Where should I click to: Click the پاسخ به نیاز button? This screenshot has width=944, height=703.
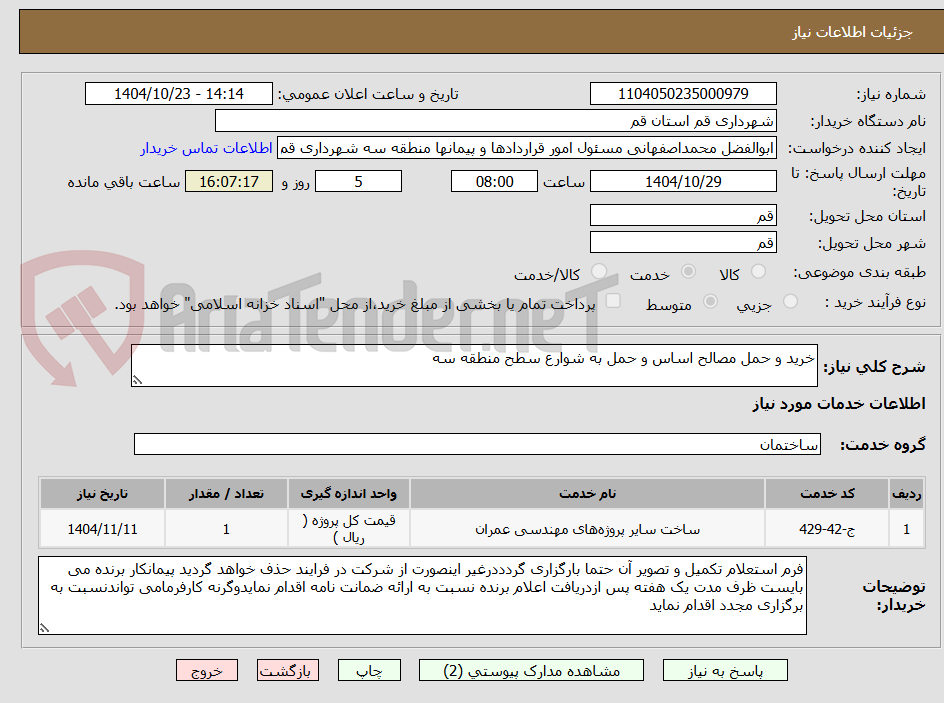725,670
